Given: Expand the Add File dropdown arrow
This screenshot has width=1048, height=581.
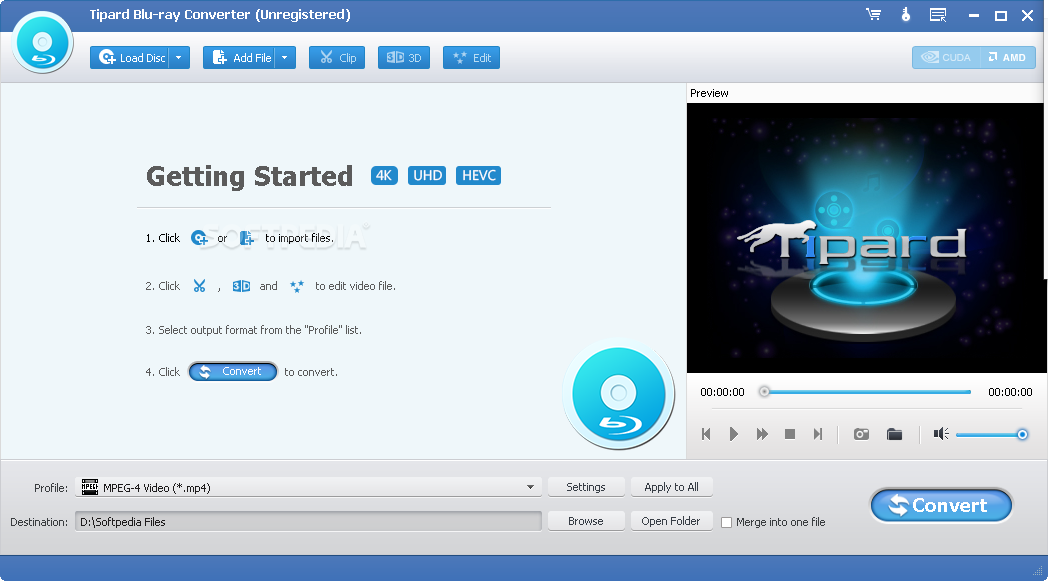Looking at the screenshot, I should point(285,58).
